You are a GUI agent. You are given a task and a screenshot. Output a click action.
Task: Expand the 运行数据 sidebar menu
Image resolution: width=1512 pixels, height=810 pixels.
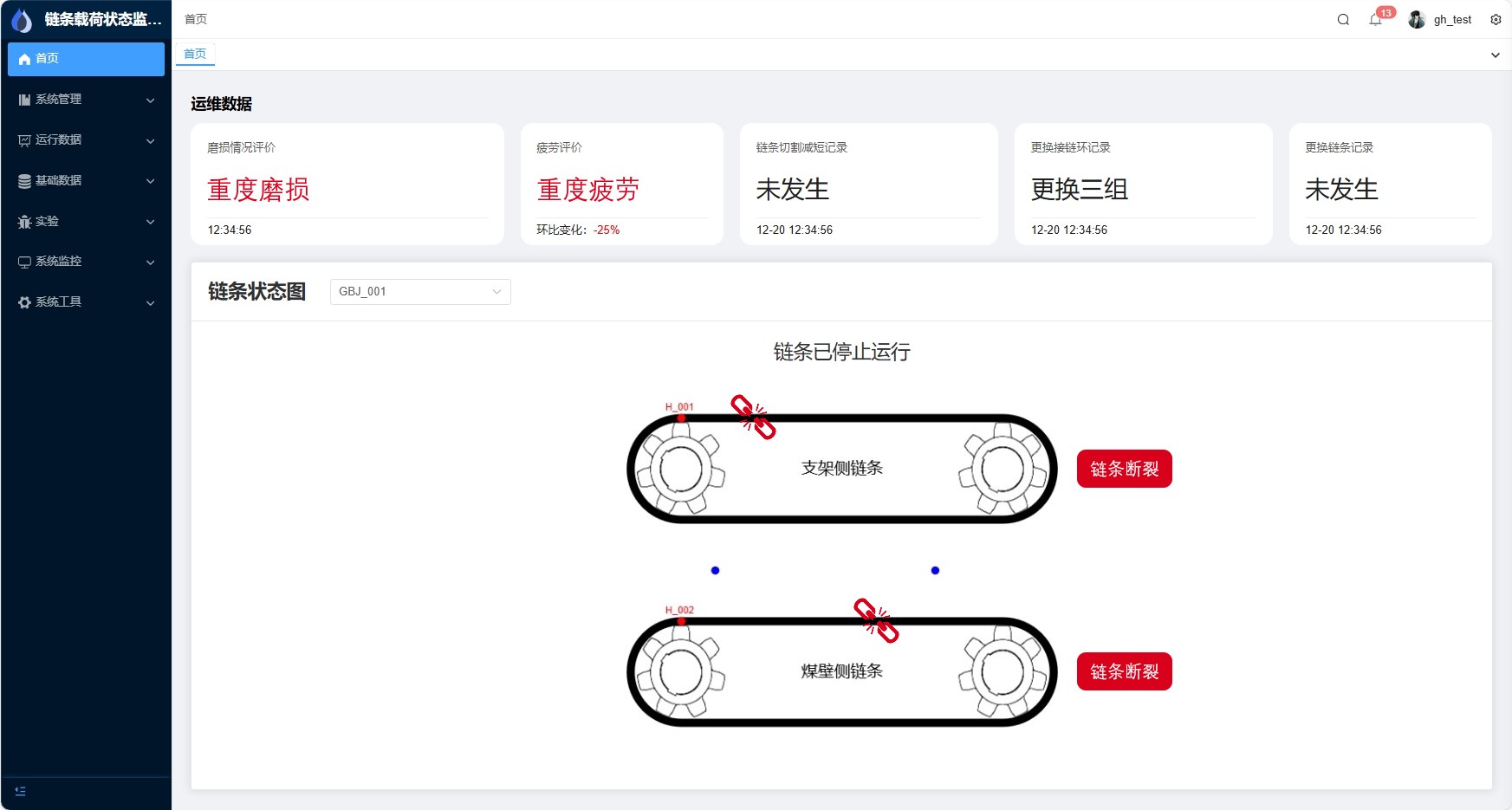(x=86, y=140)
